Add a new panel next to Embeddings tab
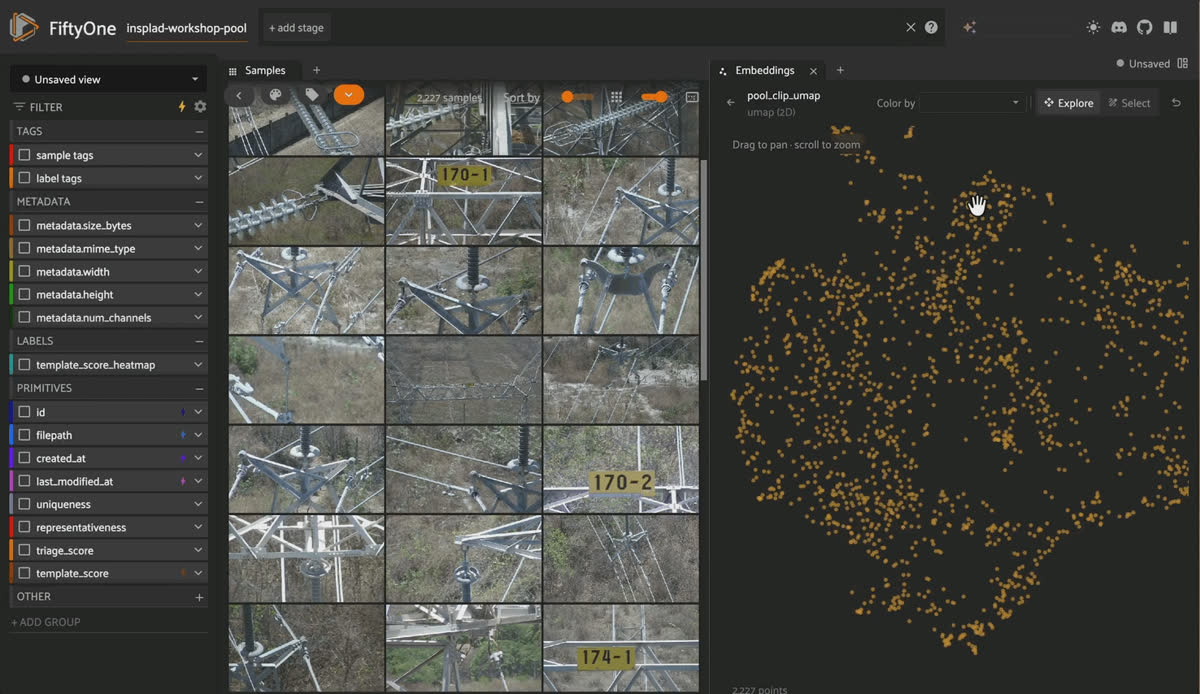The image size is (1200, 694). [x=840, y=71]
